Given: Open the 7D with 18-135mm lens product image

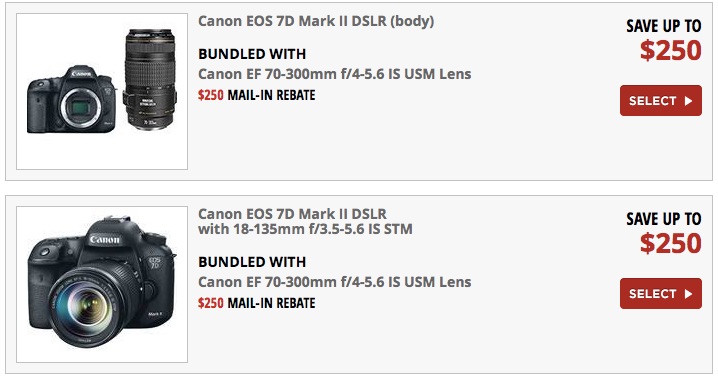Looking at the screenshot, I should point(102,284).
